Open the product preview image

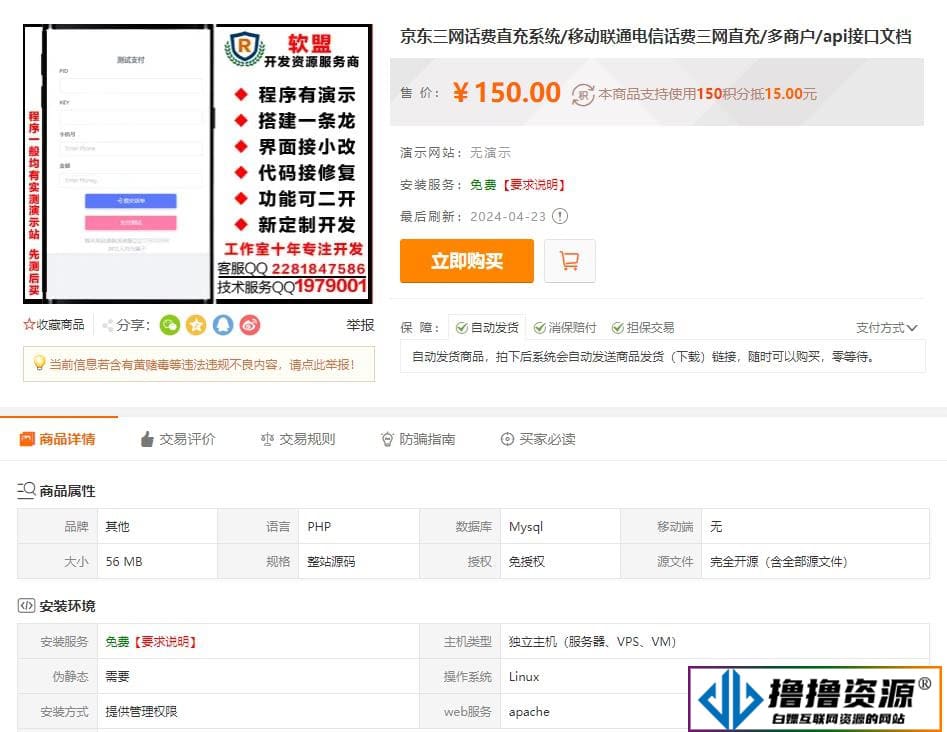click(197, 164)
